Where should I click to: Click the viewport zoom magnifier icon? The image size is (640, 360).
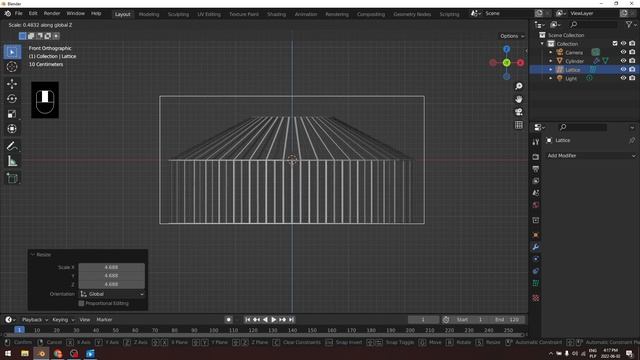pyautogui.click(x=519, y=87)
